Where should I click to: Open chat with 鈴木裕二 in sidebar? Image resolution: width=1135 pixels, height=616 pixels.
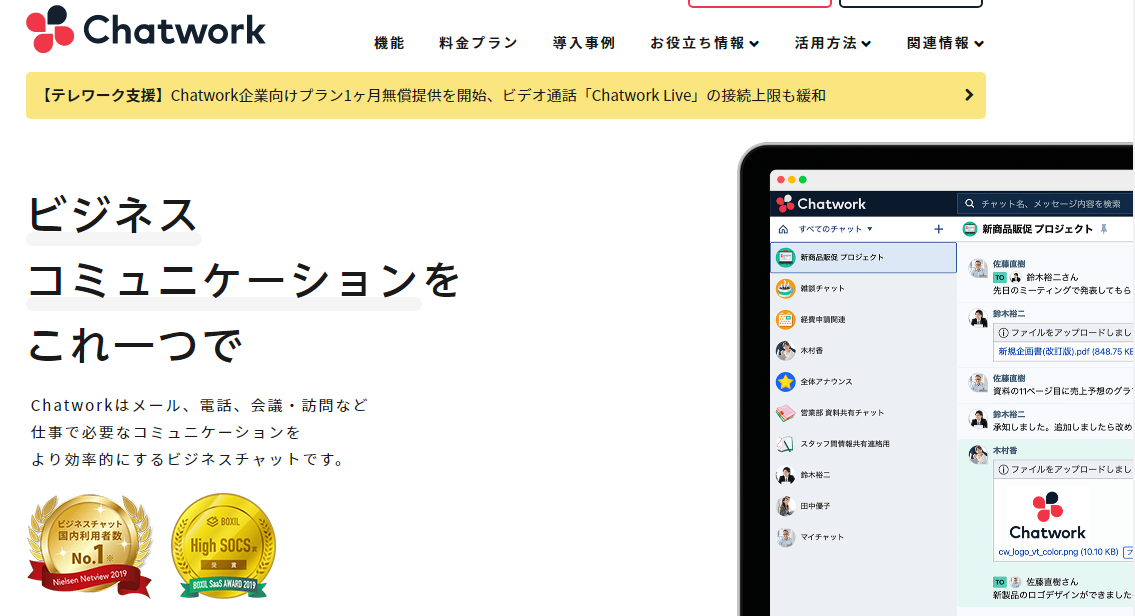click(864, 475)
